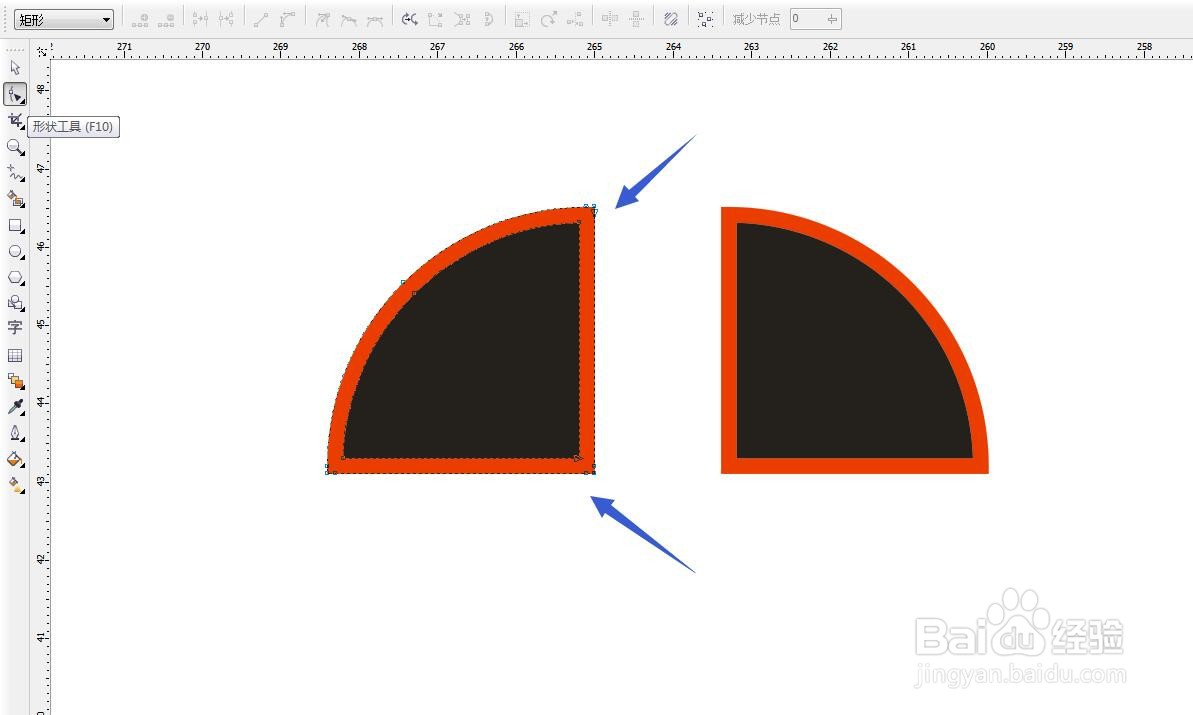Viewport: 1193px width, 715px height.
Task: Click the Break Curve icon
Action: coord(226,19)
